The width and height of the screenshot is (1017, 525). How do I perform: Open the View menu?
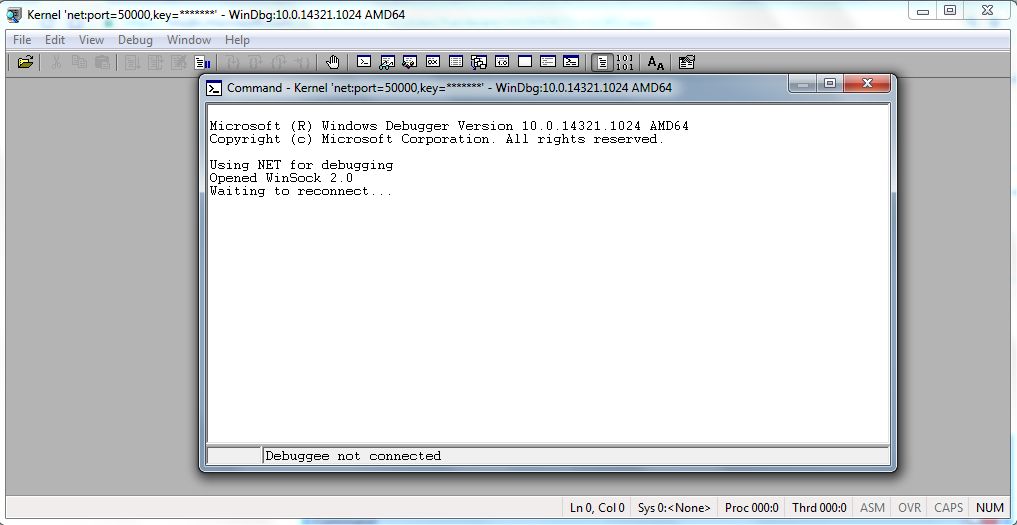[x=91, y=40]
